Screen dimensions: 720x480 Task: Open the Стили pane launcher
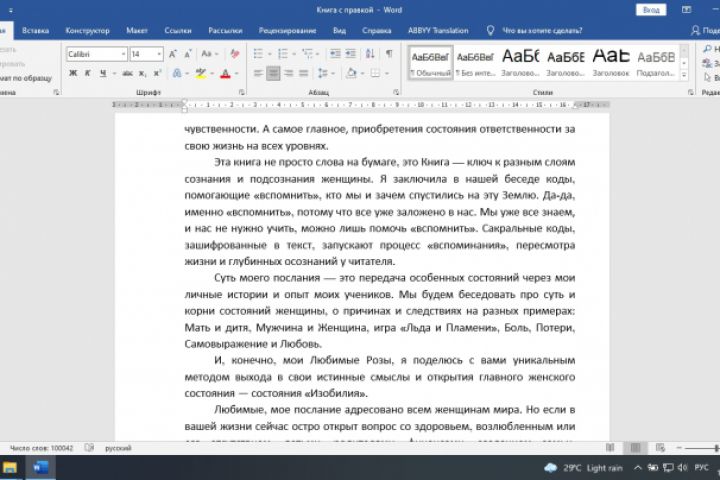[691, 92]
